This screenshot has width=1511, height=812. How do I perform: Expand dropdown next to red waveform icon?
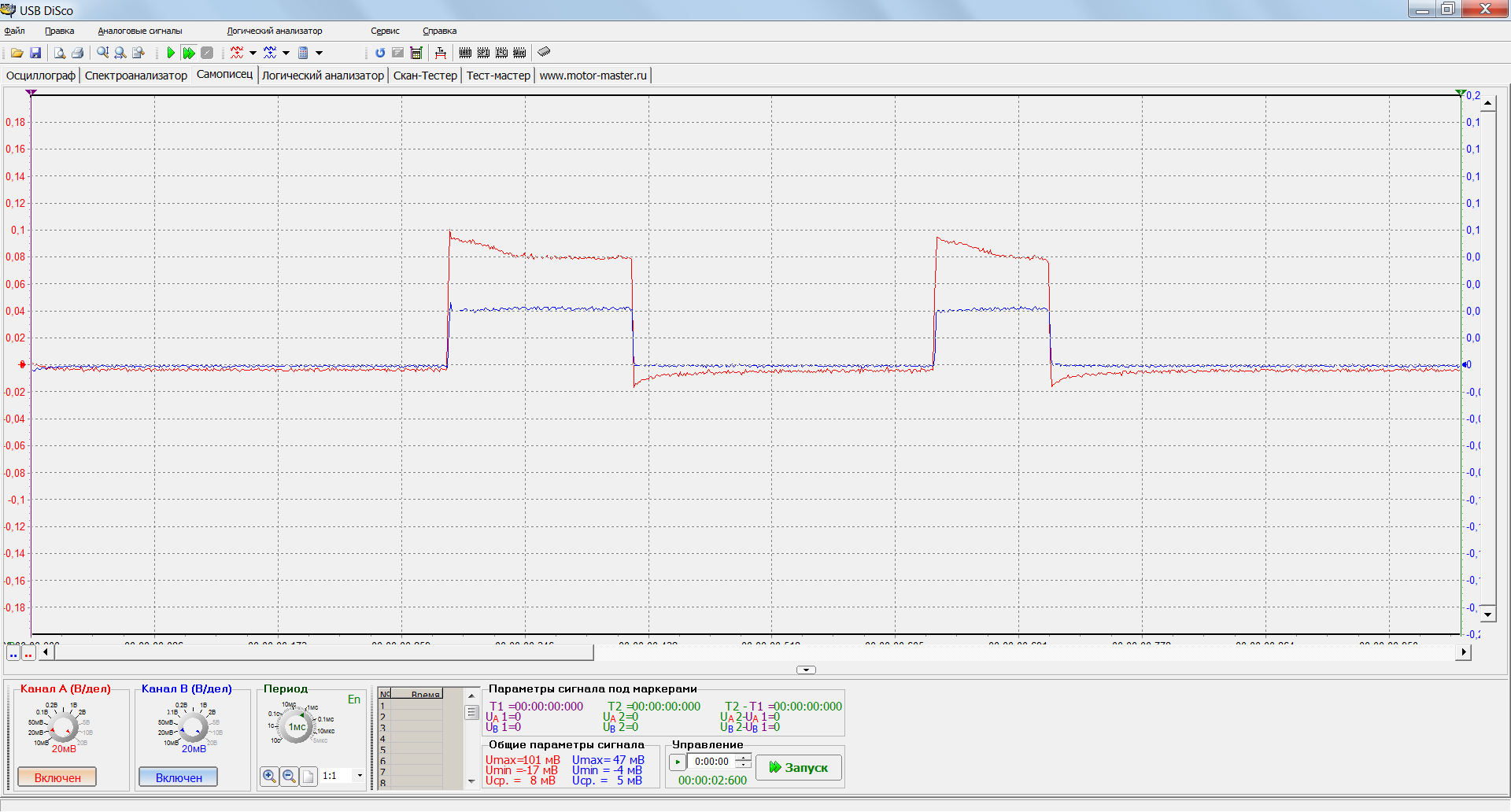point(253,53)
